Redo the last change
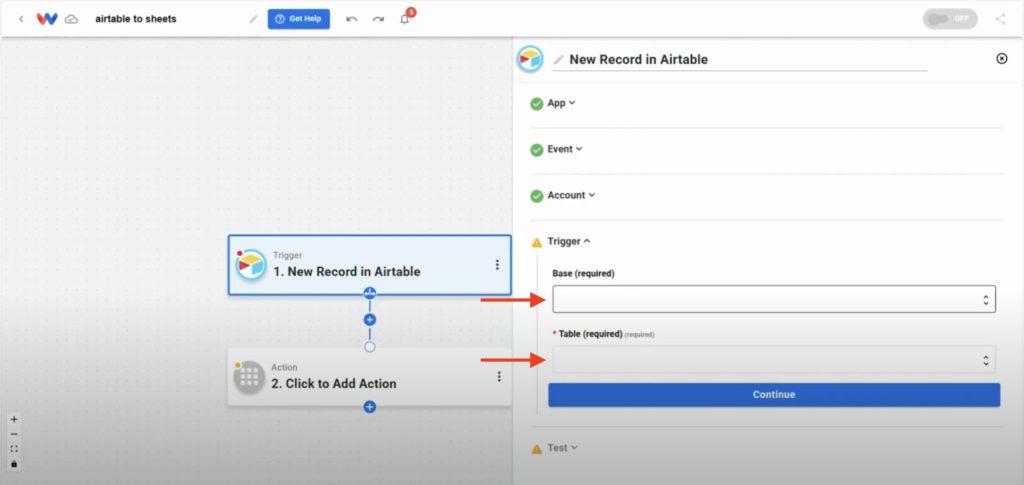This screenshot has height=485, width=1024. pyautogui.click(x=379, y=19)
